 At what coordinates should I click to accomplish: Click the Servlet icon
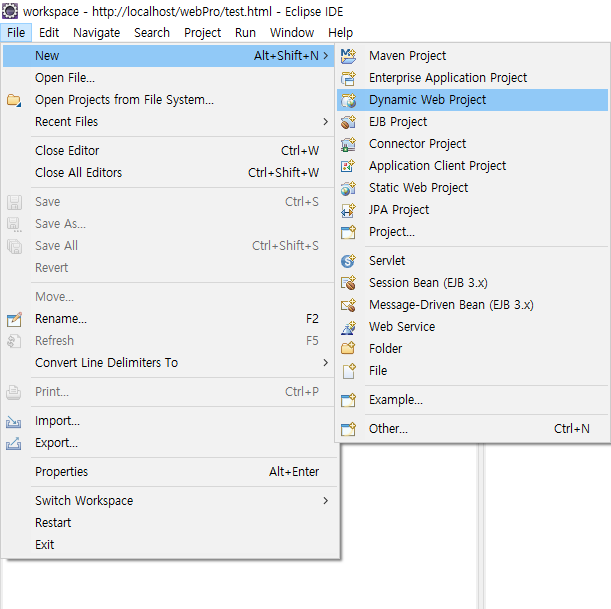point(348,261)
